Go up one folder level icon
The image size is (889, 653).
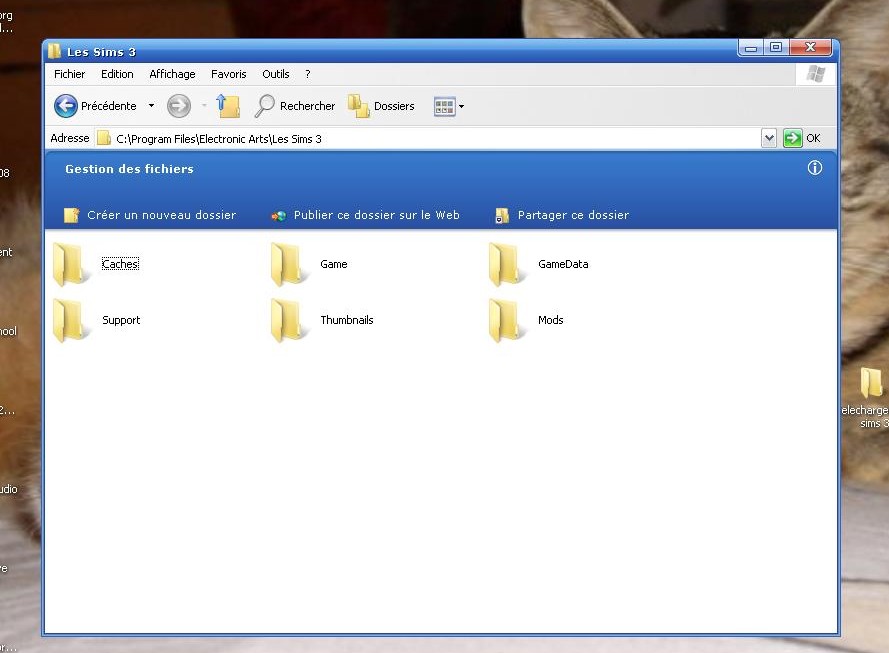(228, 106)
